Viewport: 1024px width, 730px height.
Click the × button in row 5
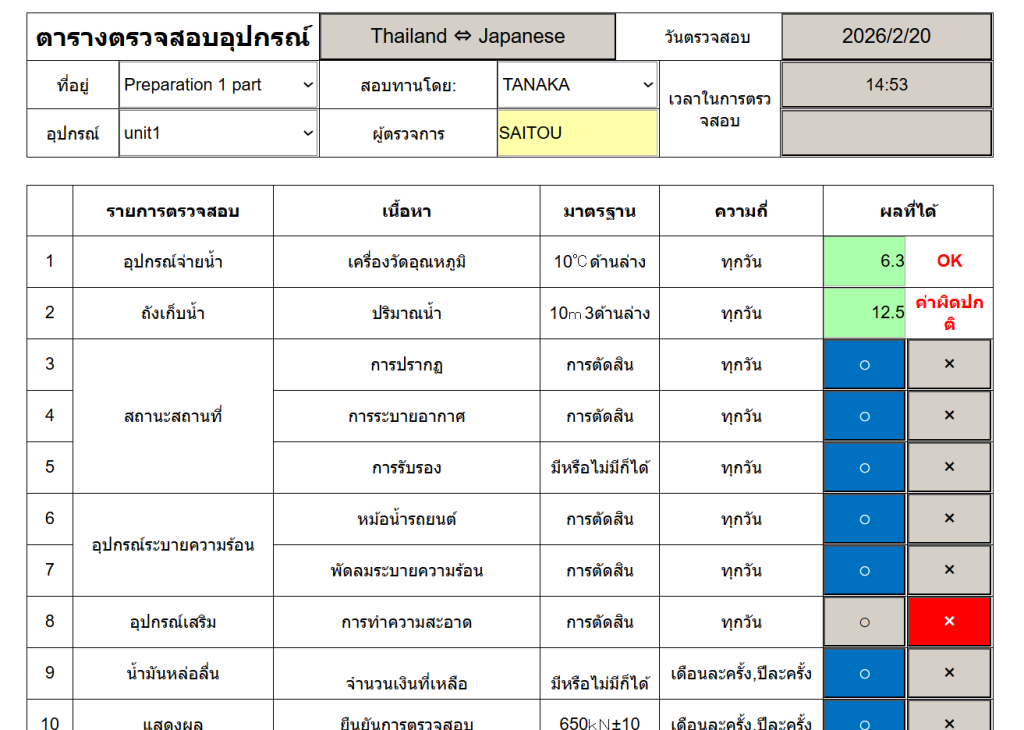pos(949,468)
